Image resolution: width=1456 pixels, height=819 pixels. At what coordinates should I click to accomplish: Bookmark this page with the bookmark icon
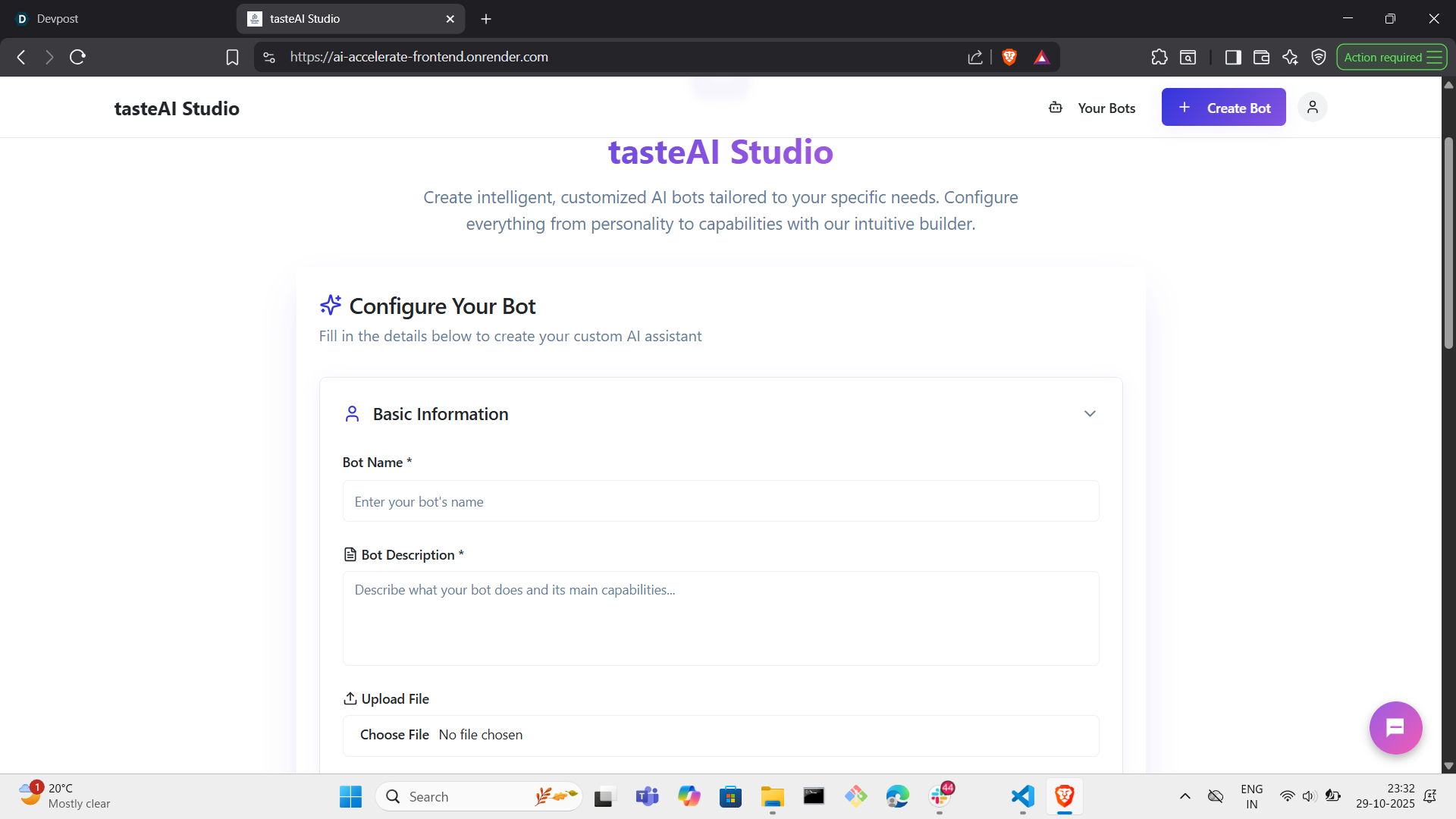tap(232, 57)
